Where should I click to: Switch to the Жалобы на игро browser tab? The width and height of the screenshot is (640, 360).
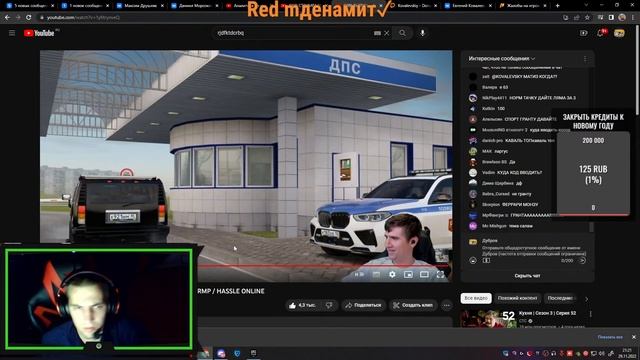(523, 6)
